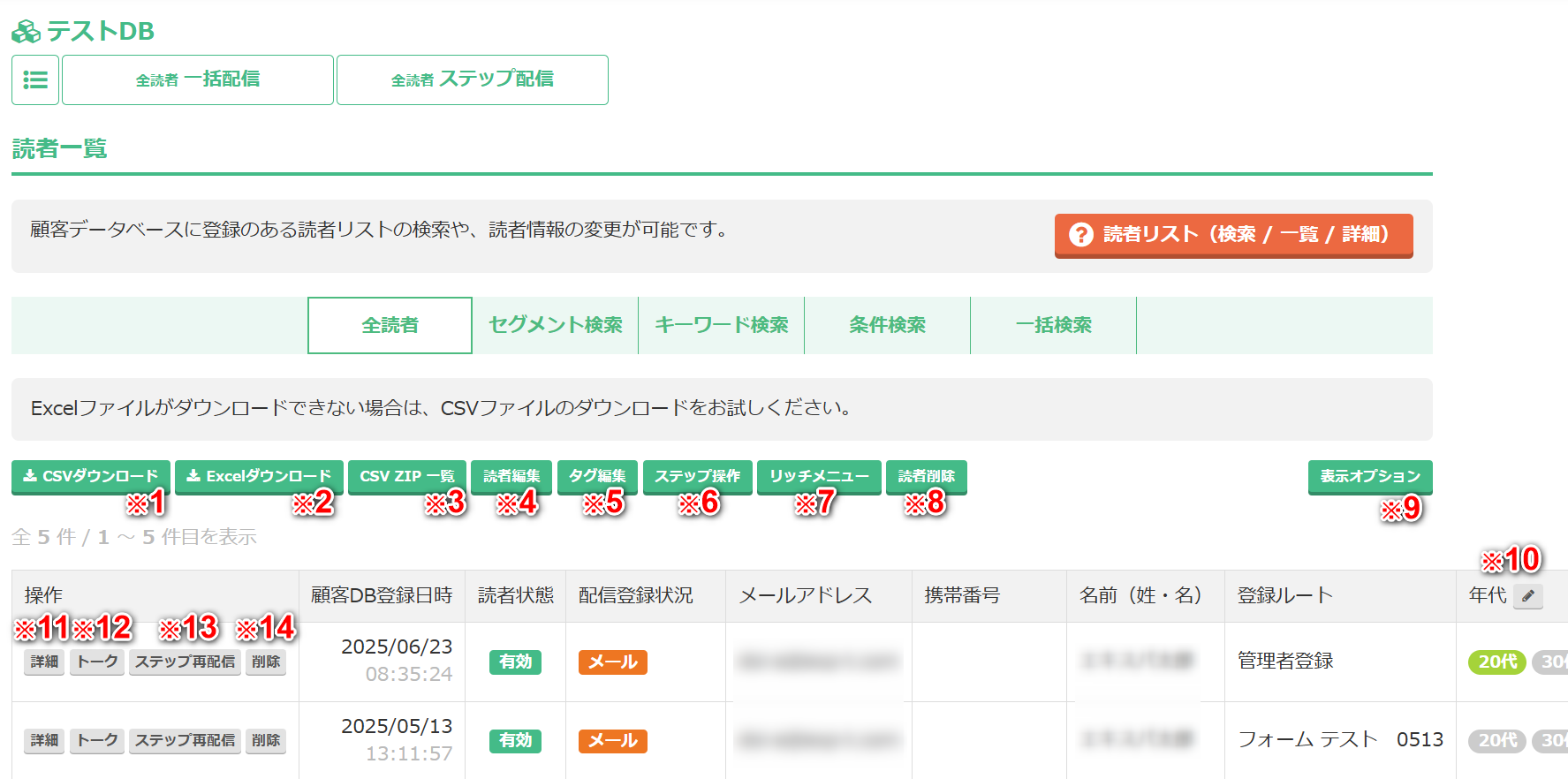This screenshot has height=779, width=1568.
Task: Click the pencil edit icon beside 年代
Action: point(1527,596)
